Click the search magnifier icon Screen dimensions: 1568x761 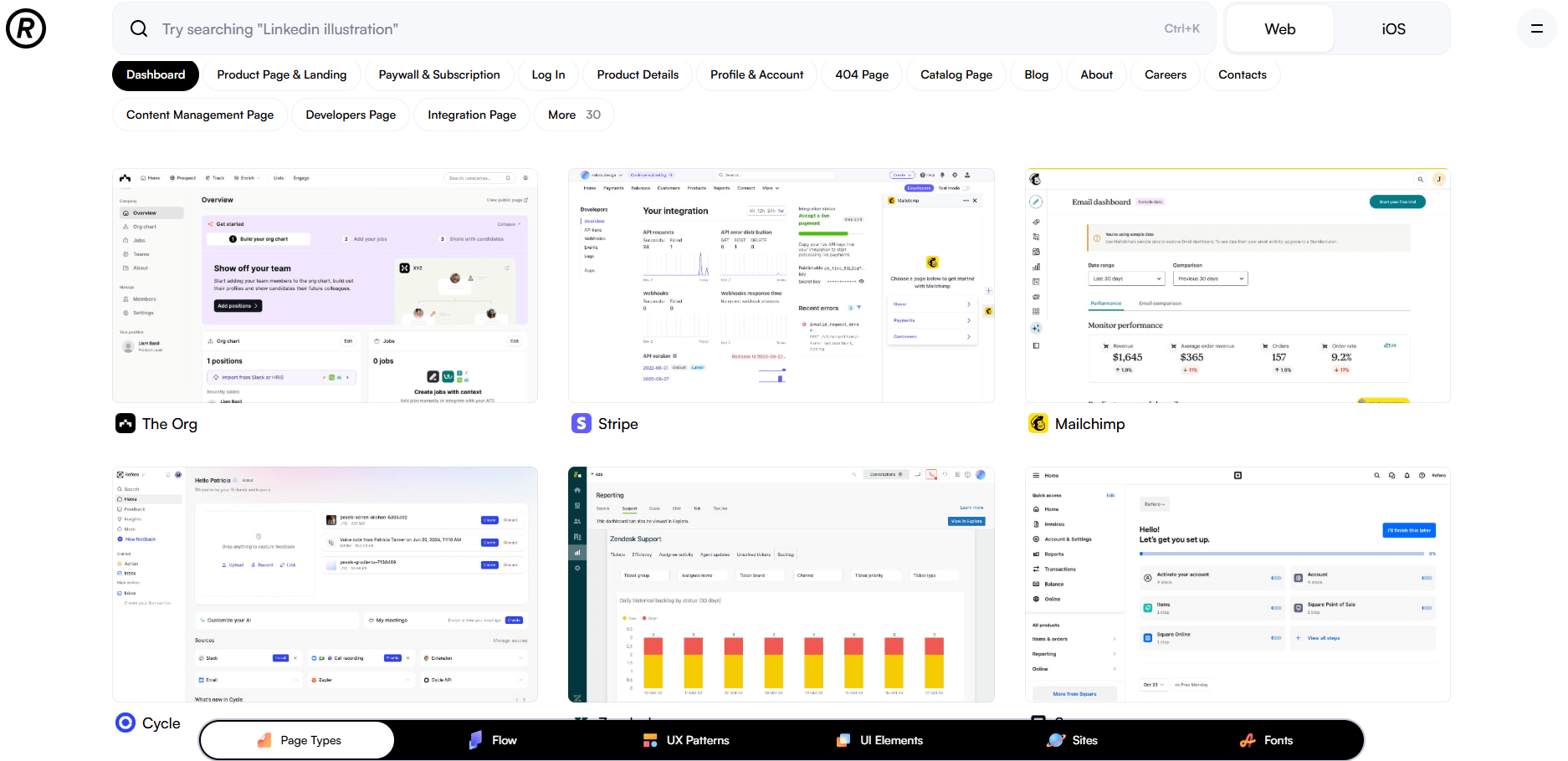(139, 28)
